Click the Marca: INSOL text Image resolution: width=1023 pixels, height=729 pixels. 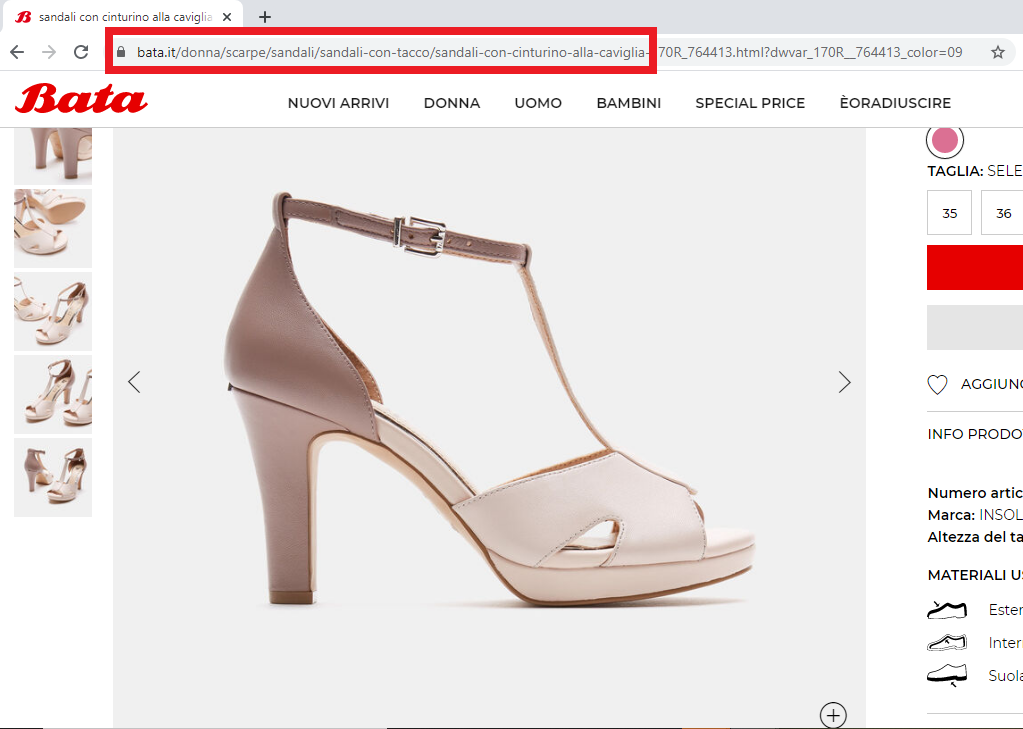pyautogui.click(x=975, y=515)
